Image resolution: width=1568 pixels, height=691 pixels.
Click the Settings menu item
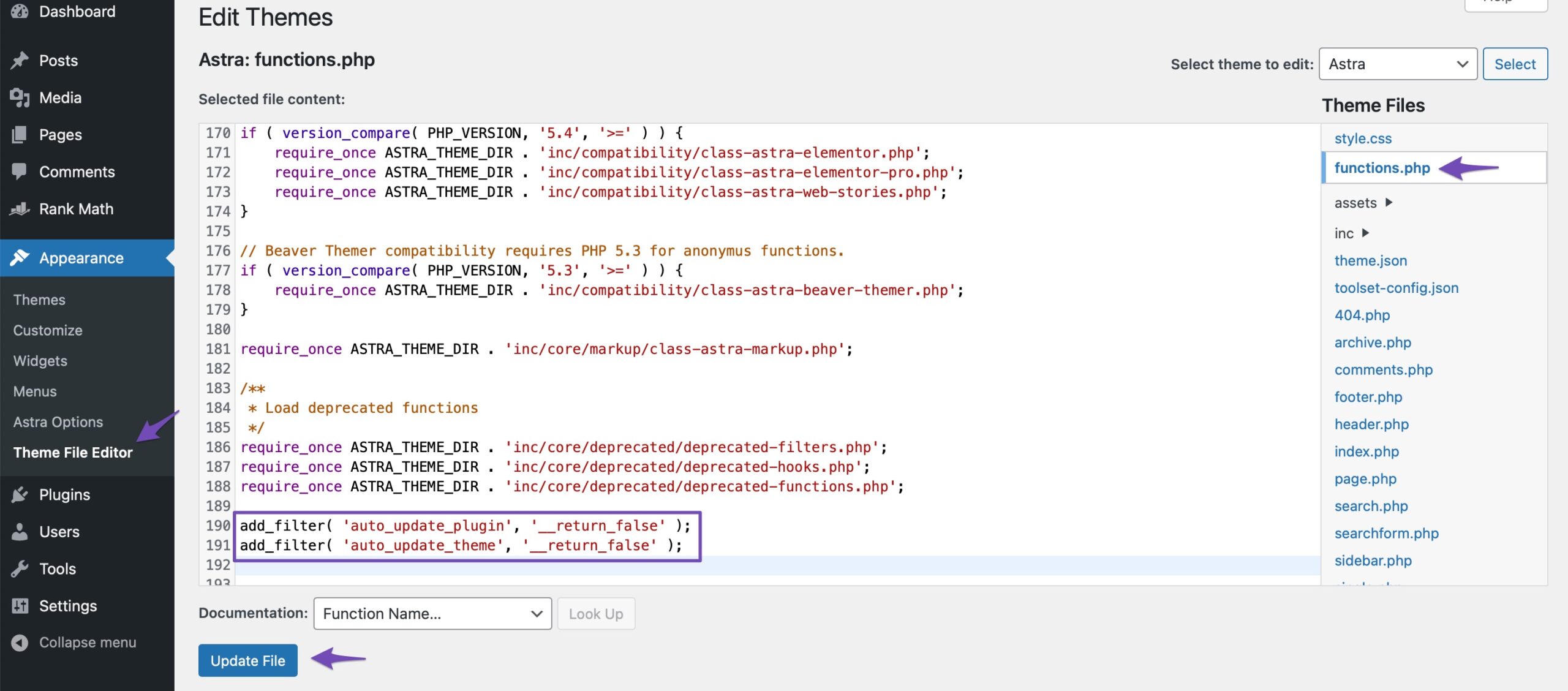[68, 607]
